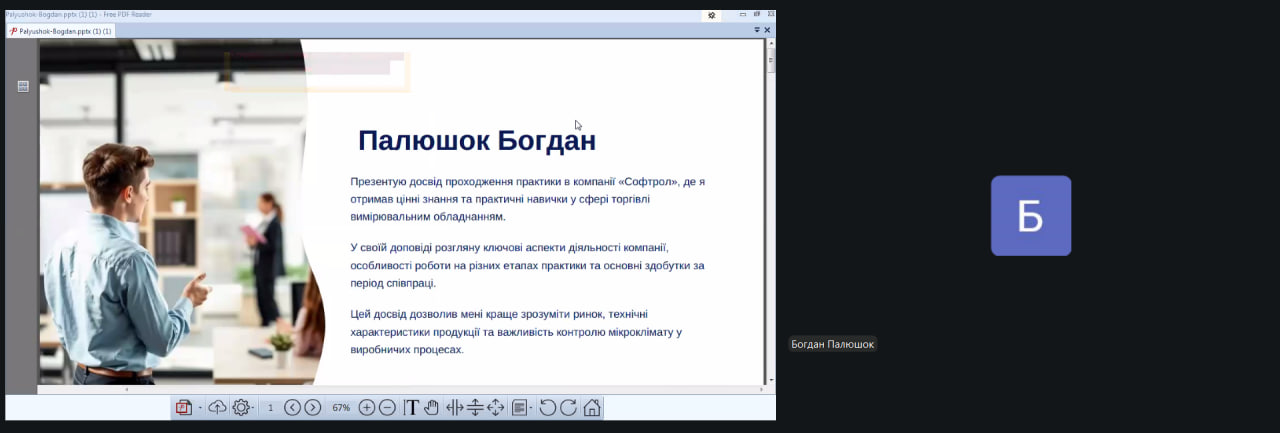Click the home icon in toolbar
The width and height of the screenshot is (1280, 433).
(x=592, y=407)
